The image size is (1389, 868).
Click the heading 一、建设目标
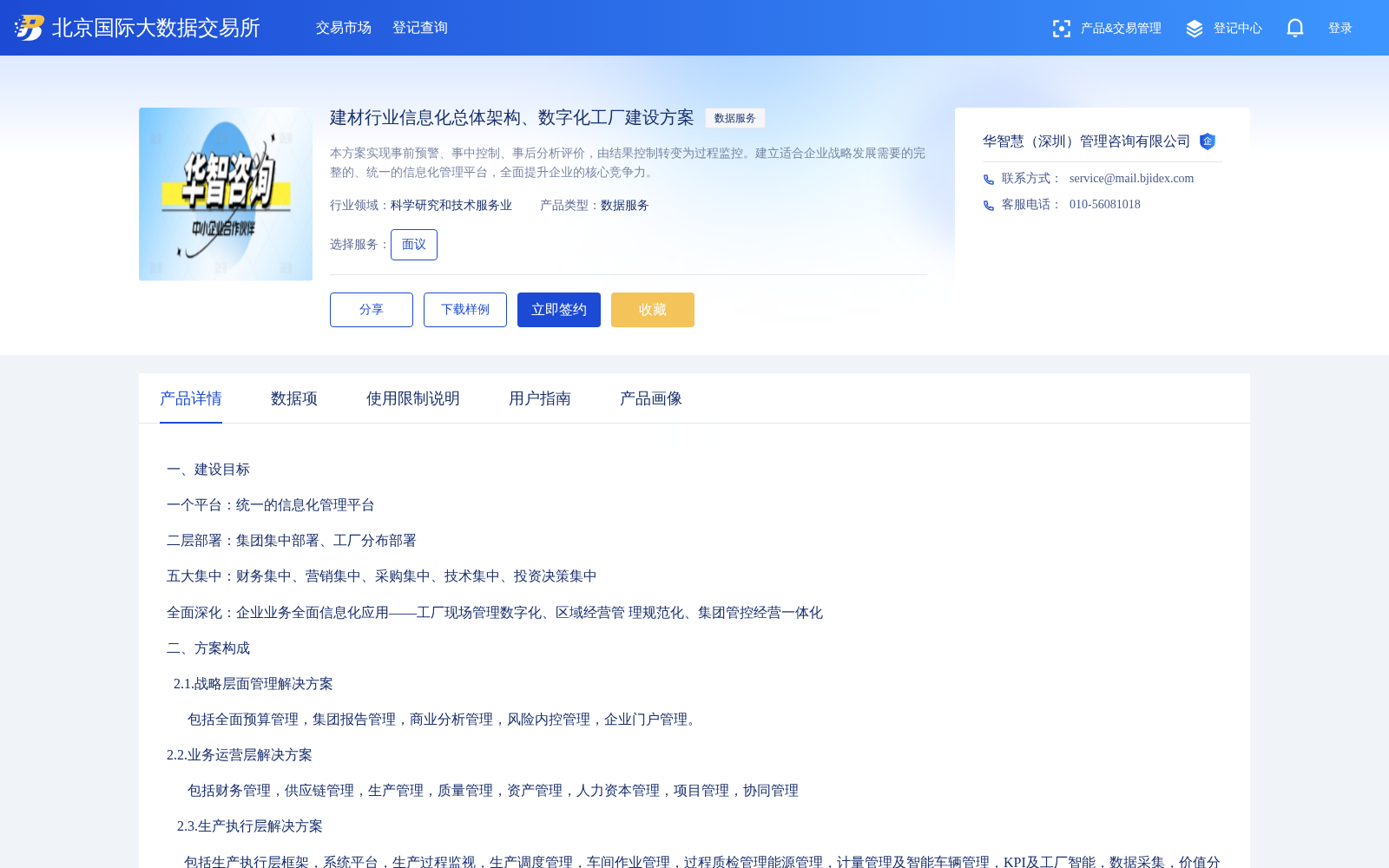tap(208, 470)
